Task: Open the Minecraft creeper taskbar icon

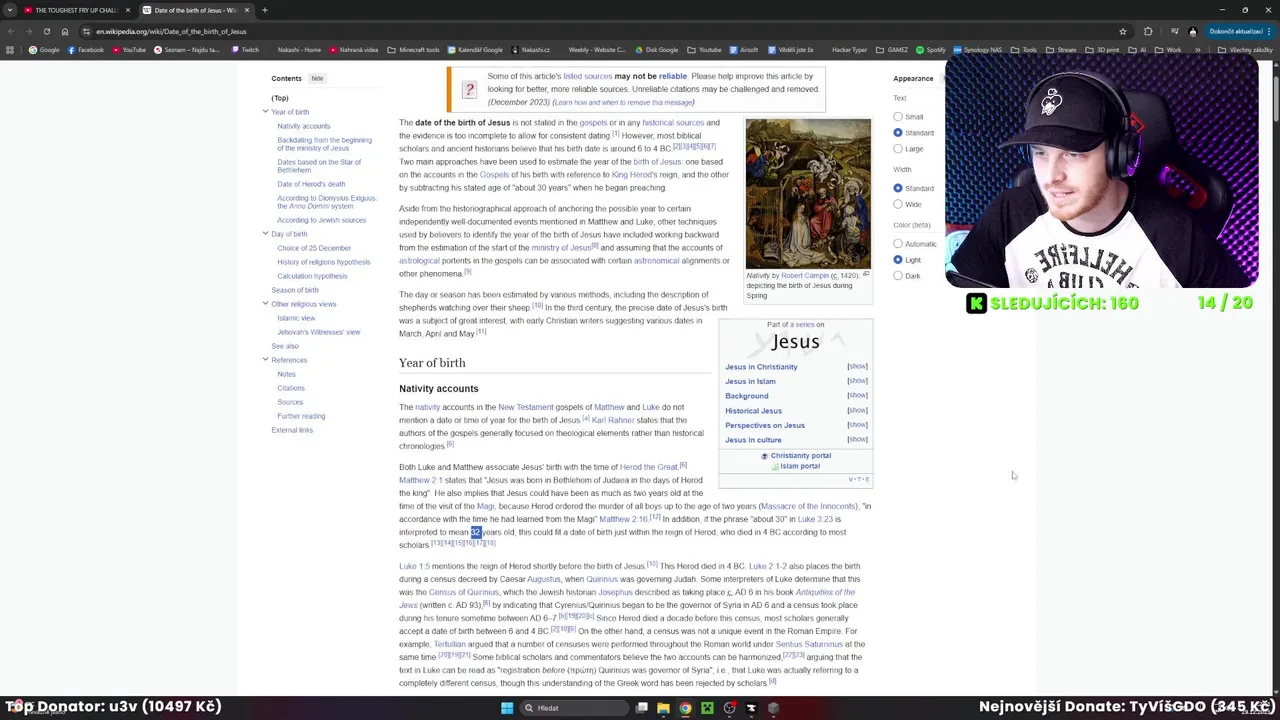Action: (707, 708)
